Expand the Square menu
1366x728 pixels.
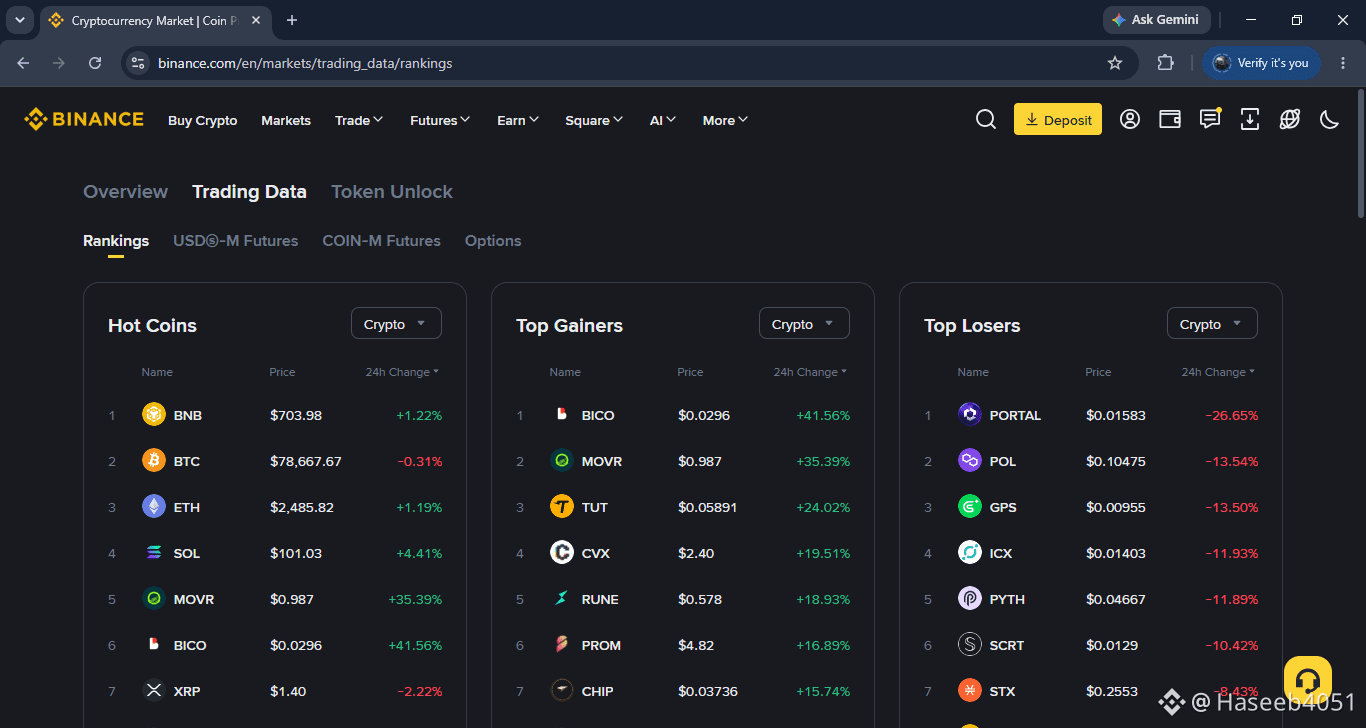[594, 120]
